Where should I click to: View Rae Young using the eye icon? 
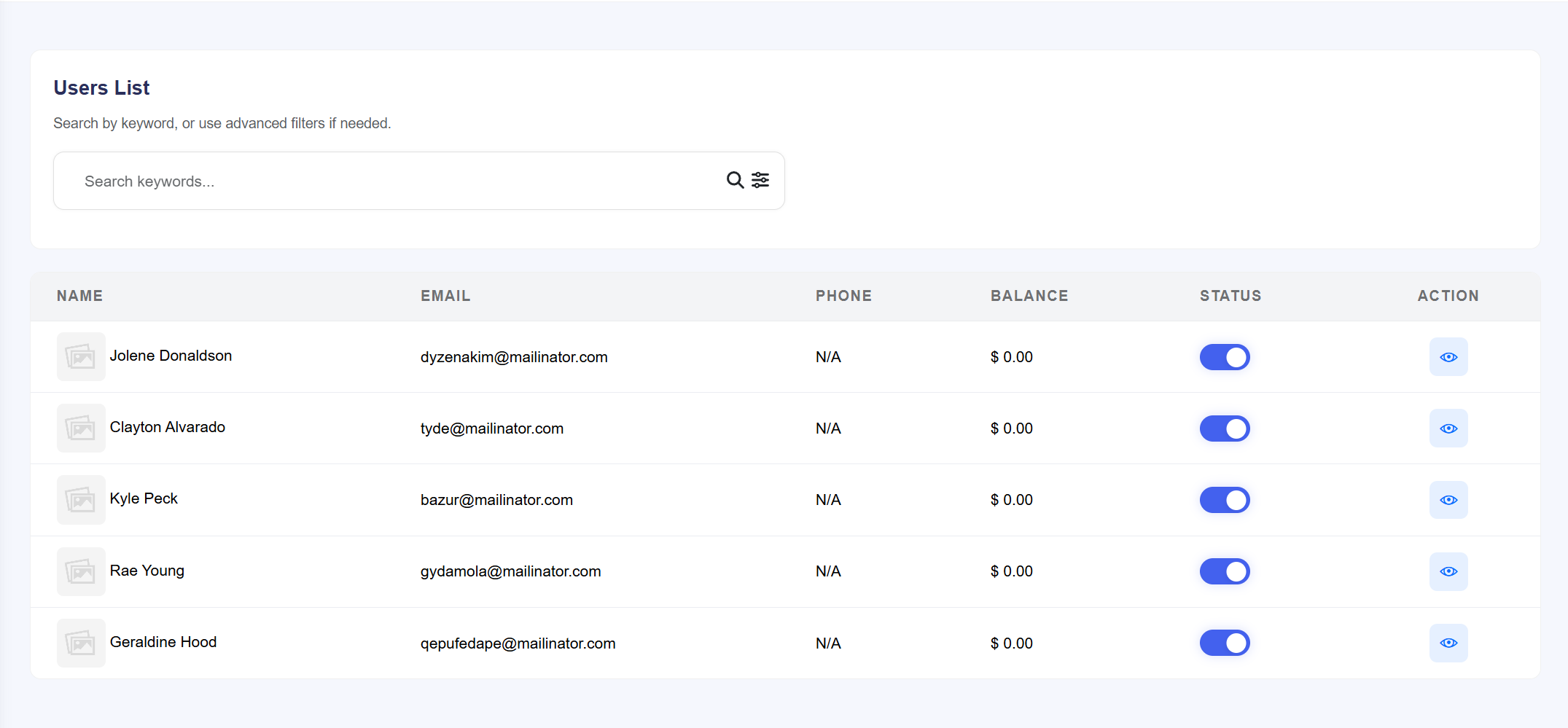click(x=1448, y=571)
